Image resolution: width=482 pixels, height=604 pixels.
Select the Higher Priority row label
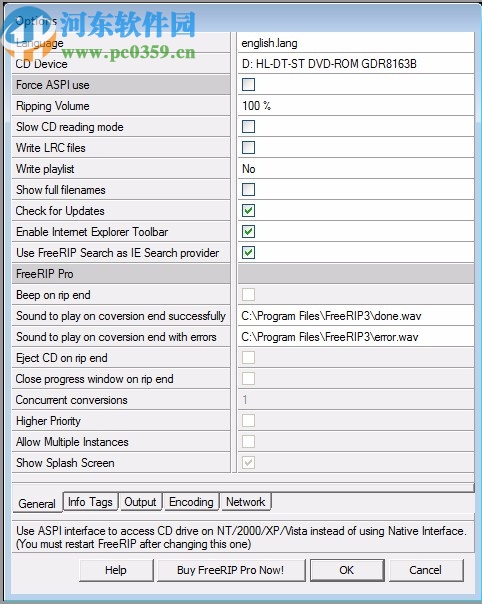121,421
